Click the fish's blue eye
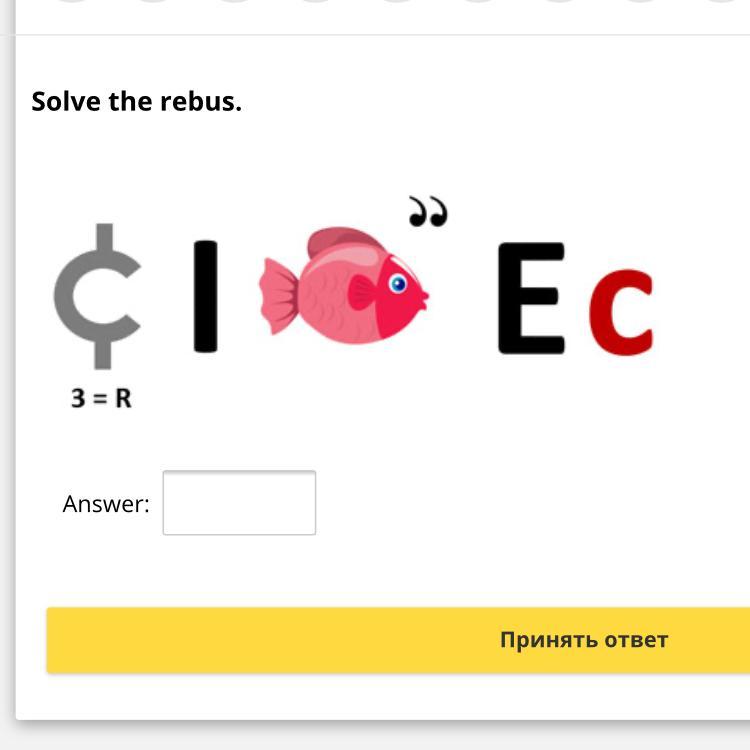This screenshot has width=750, height=750. click(x=398, y=284)
